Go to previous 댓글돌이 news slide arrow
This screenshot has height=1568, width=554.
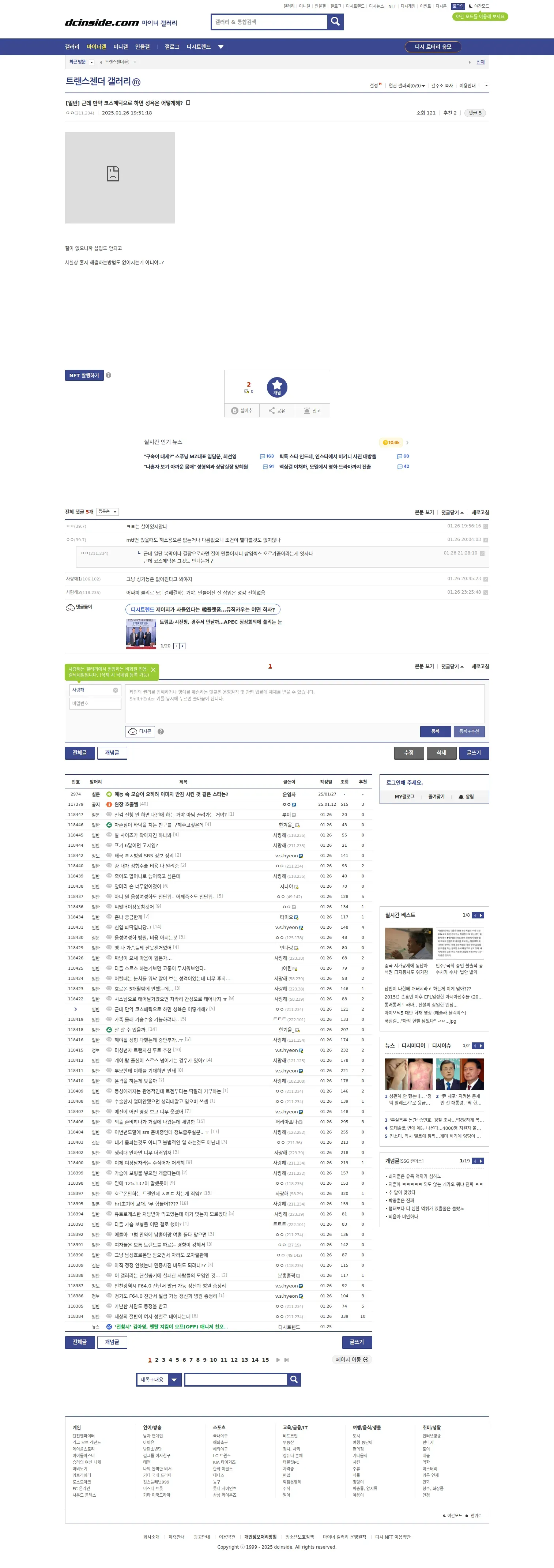pyautogui.click(x=177, y=646)
